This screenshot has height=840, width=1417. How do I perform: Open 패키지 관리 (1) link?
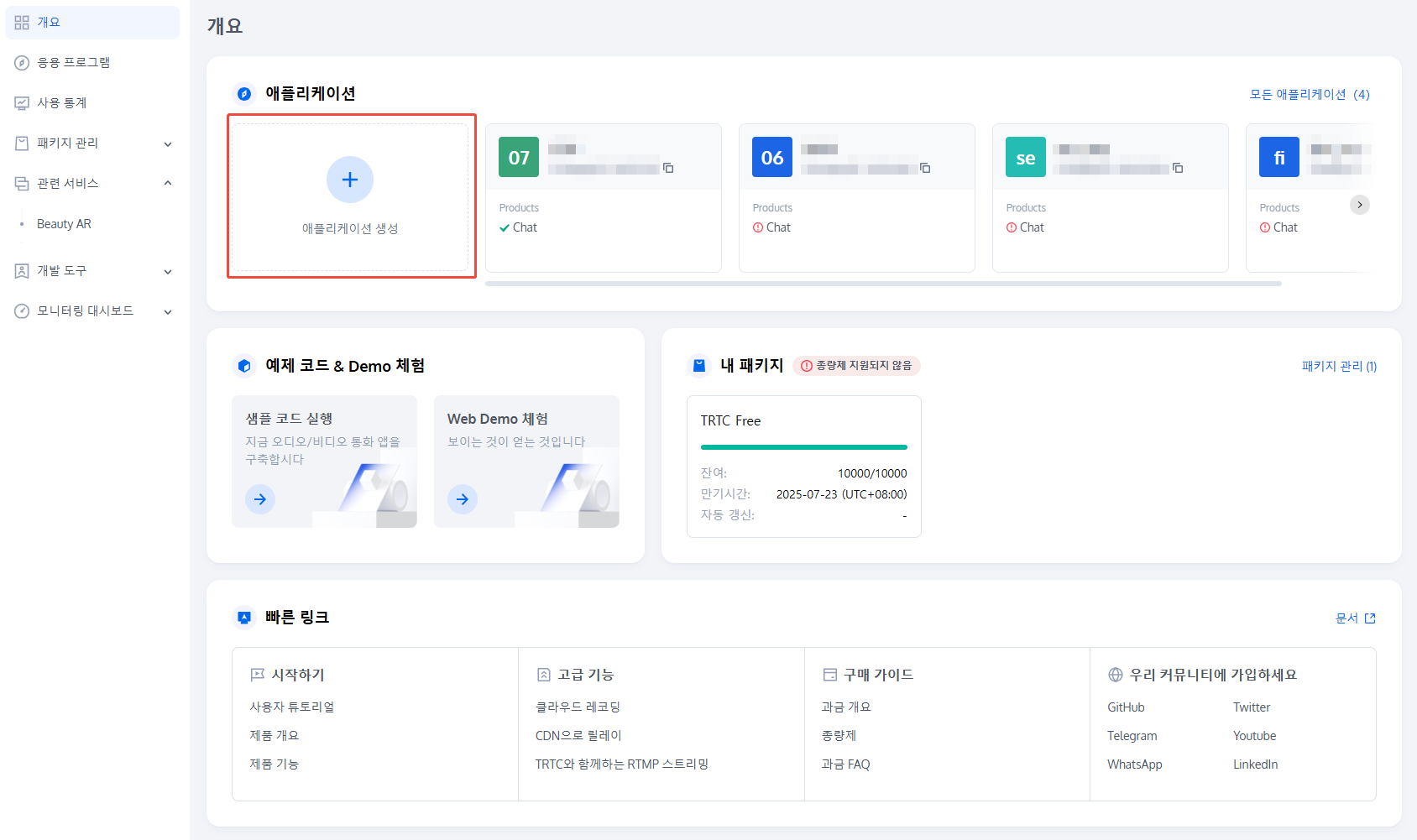point(1339,367)
